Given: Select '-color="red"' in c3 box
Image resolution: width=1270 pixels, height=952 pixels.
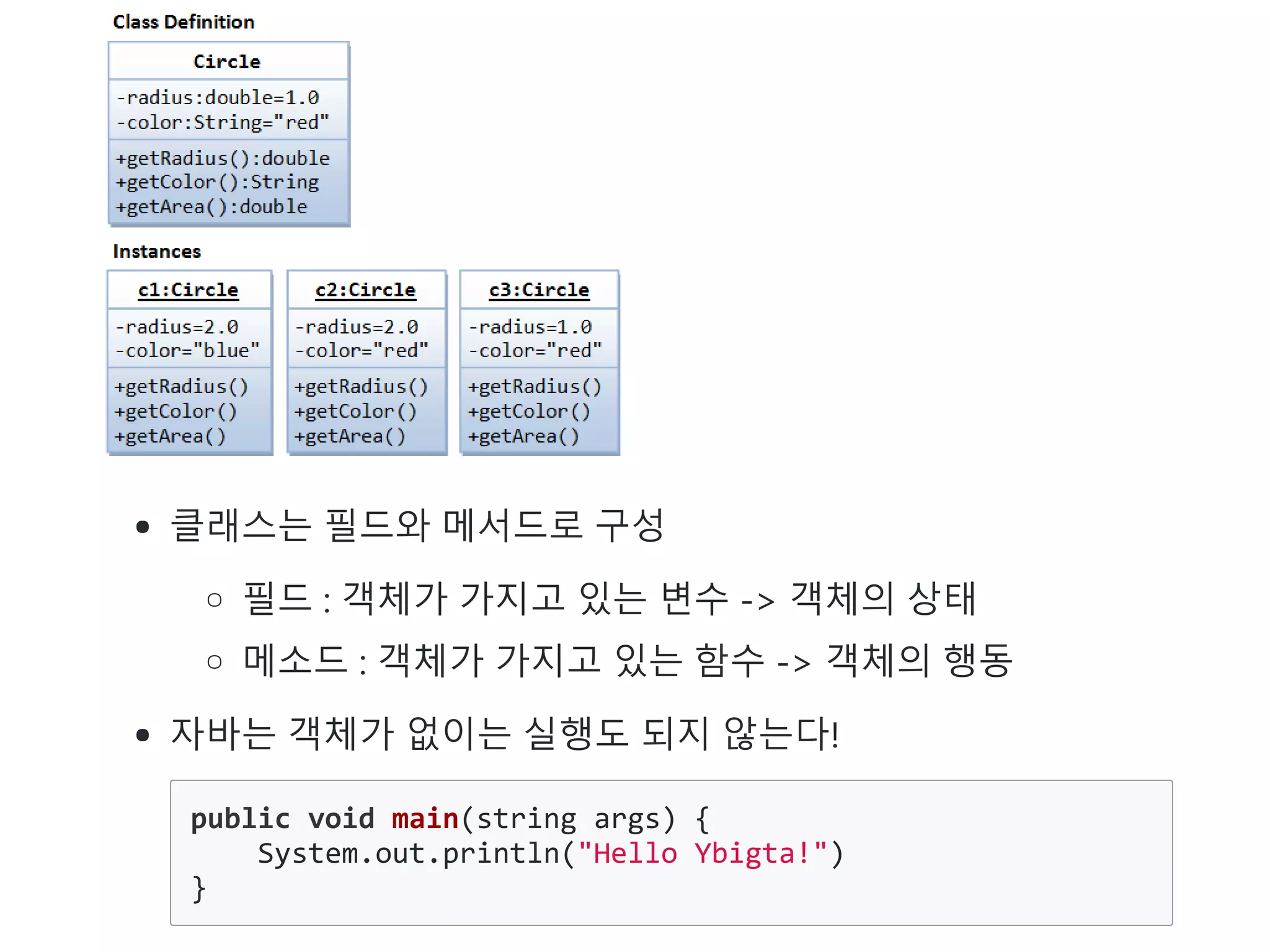Looking at the screenshot, I should 535,351.
